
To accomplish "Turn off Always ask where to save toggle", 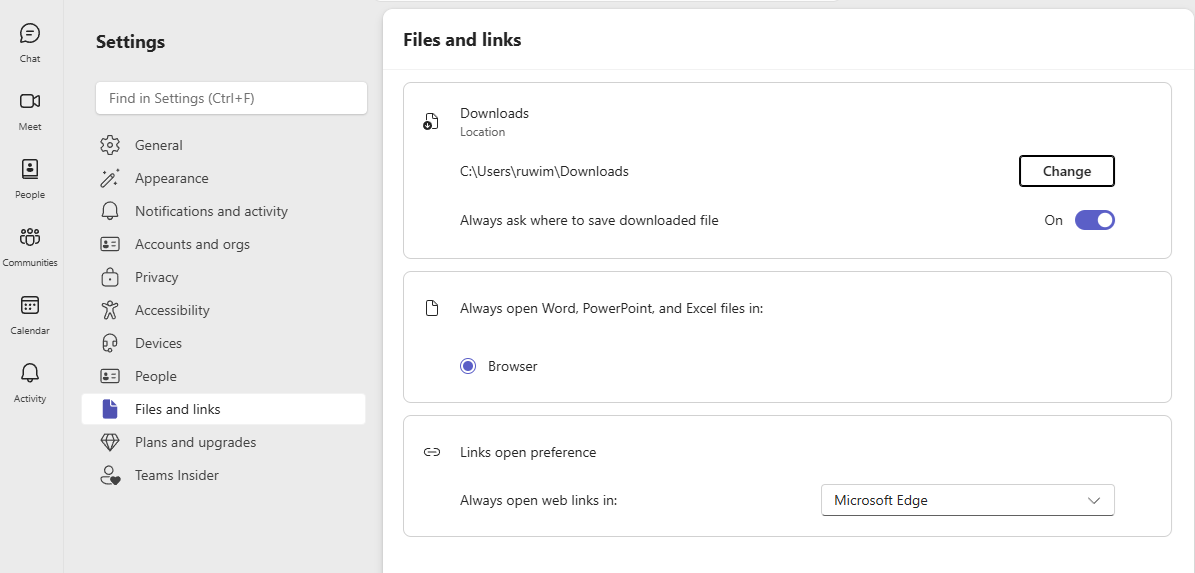I will 1094,220.
